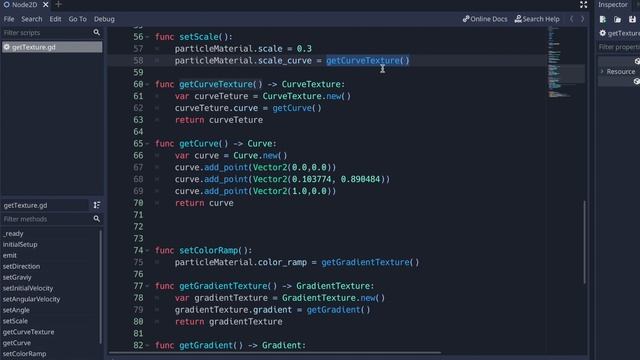Click the Filter scripts search icon
The height and width of the screenshot is (360, 640).
pyautogui.click(x=96, y=32)
